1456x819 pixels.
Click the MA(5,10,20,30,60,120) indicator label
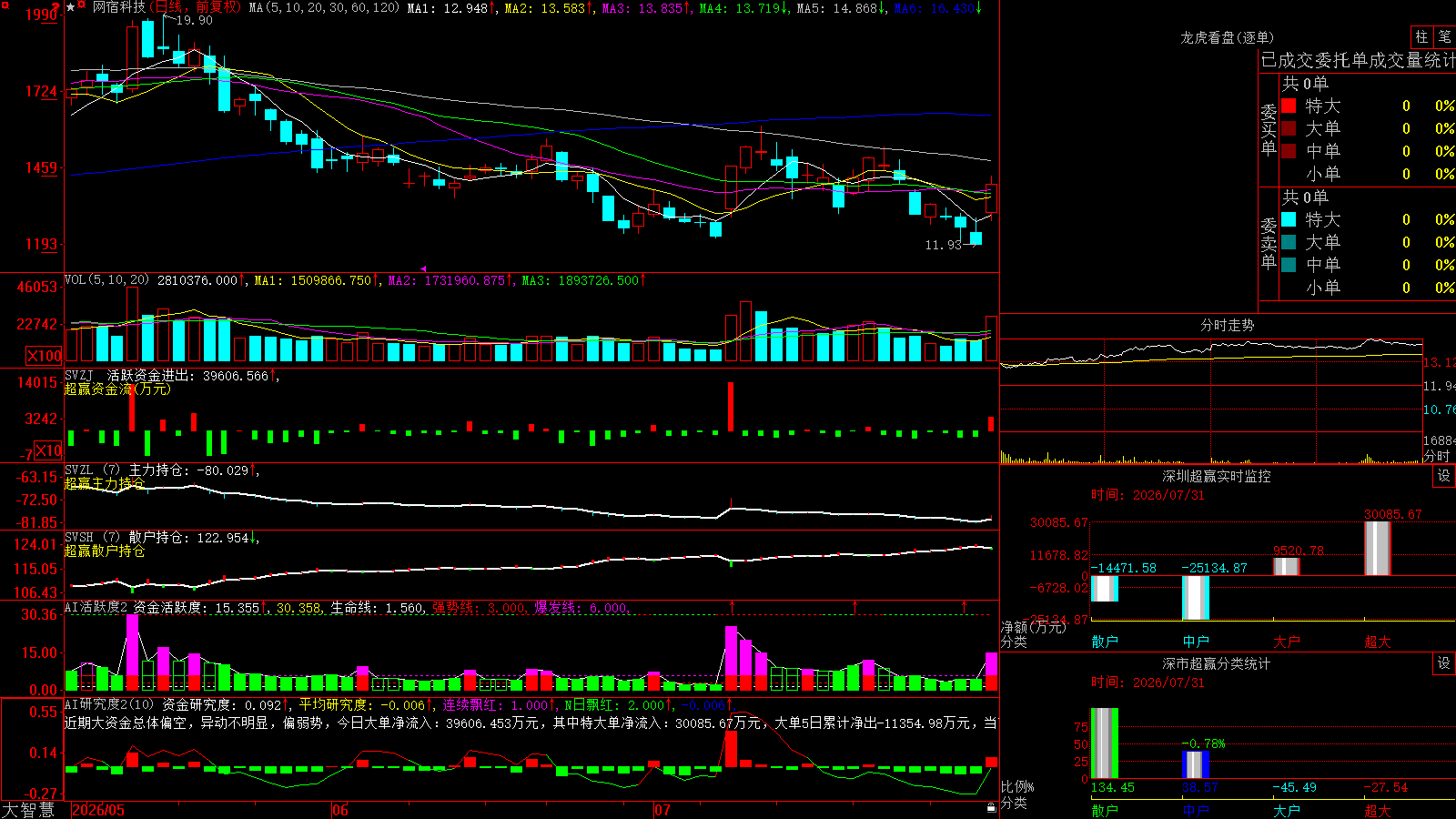(324, 7)
